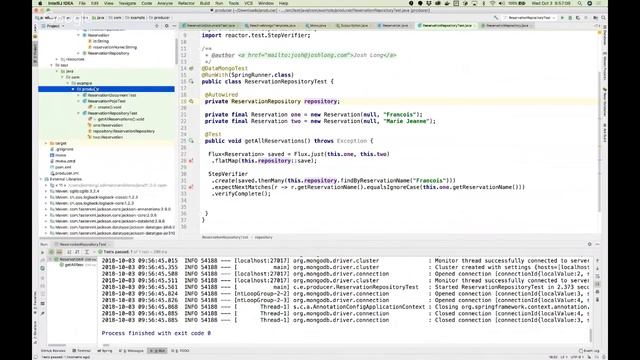The width and height of the screenshot is (640, 360).
Task: Switch to the Reservation.java editor tab
Action: (x=395, y=25)
